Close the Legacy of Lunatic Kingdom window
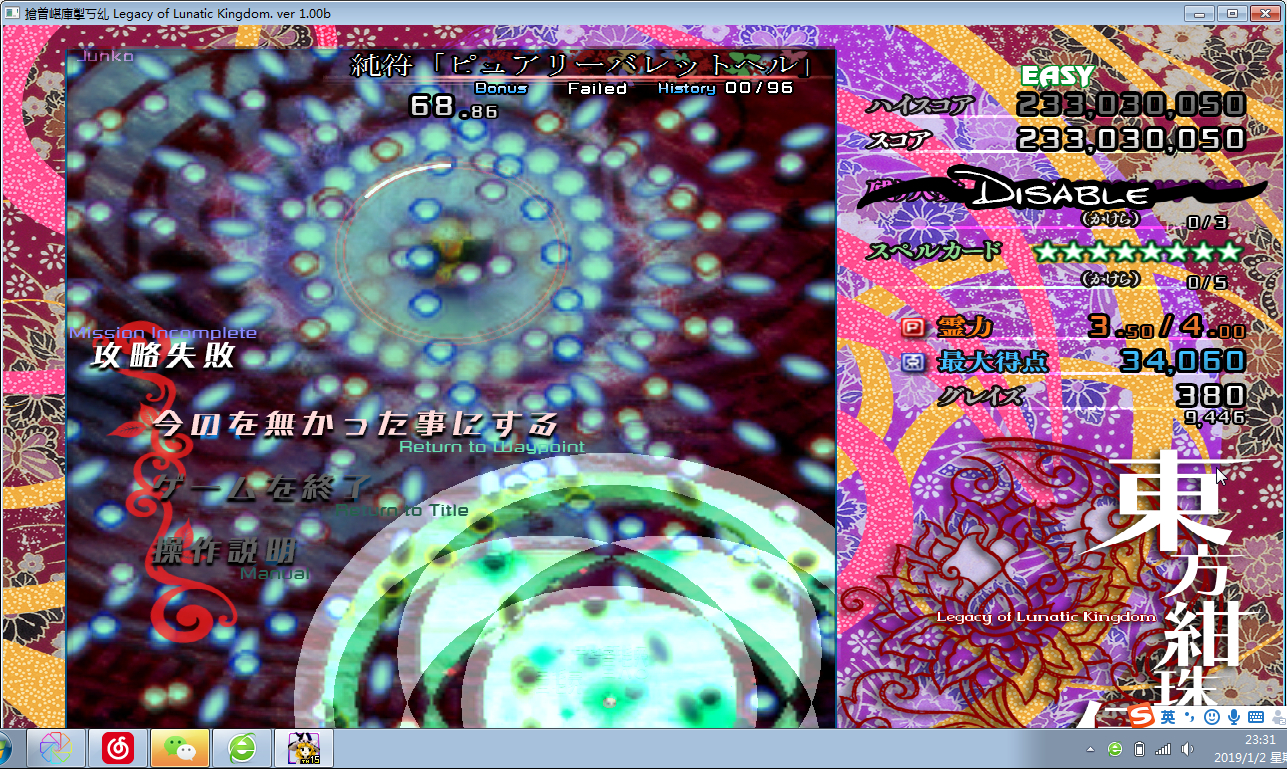1287x769 pixels. [1264, 12]
